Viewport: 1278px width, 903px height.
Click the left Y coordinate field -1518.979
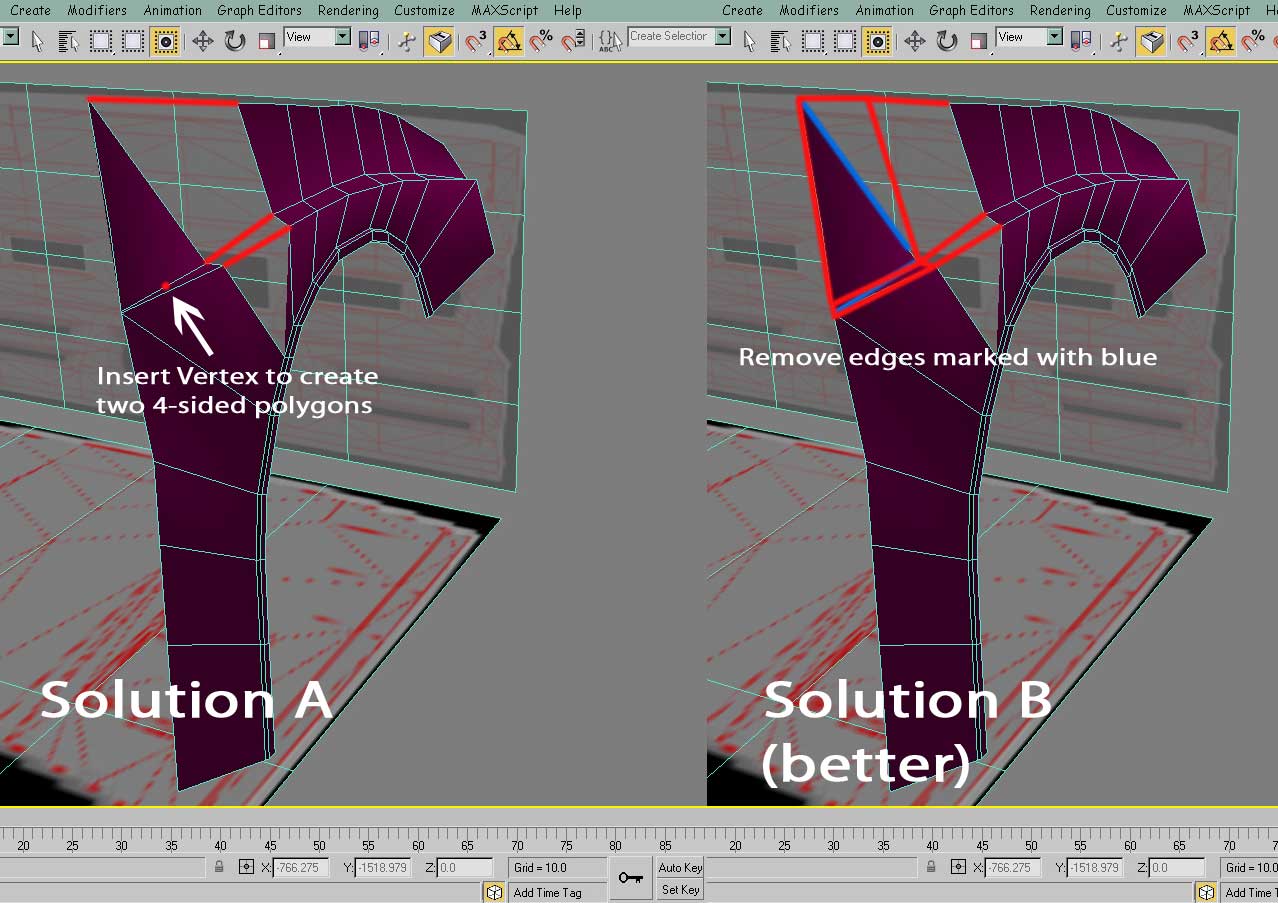382,868
